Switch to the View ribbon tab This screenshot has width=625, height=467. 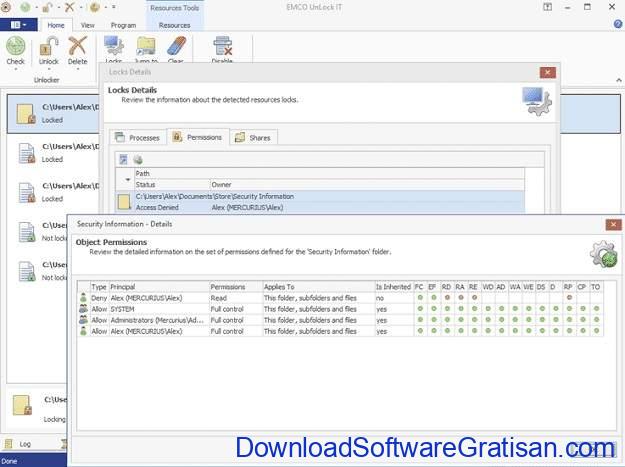87,25
